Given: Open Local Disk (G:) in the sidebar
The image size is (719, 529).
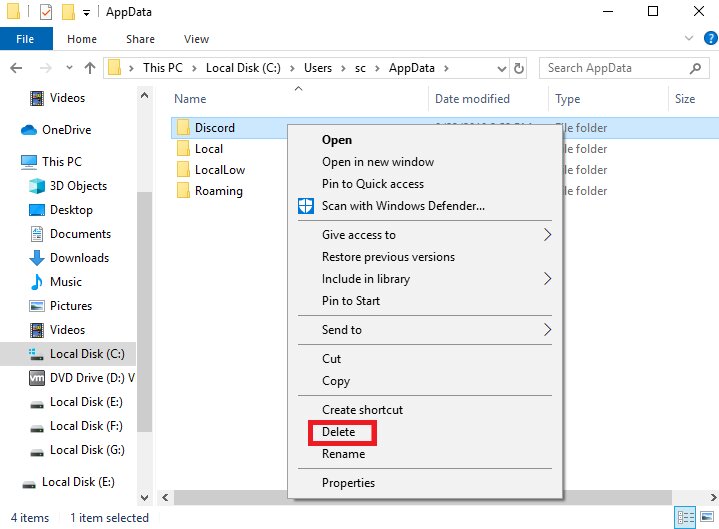Looking at the screenshot, I should point(76,450).
